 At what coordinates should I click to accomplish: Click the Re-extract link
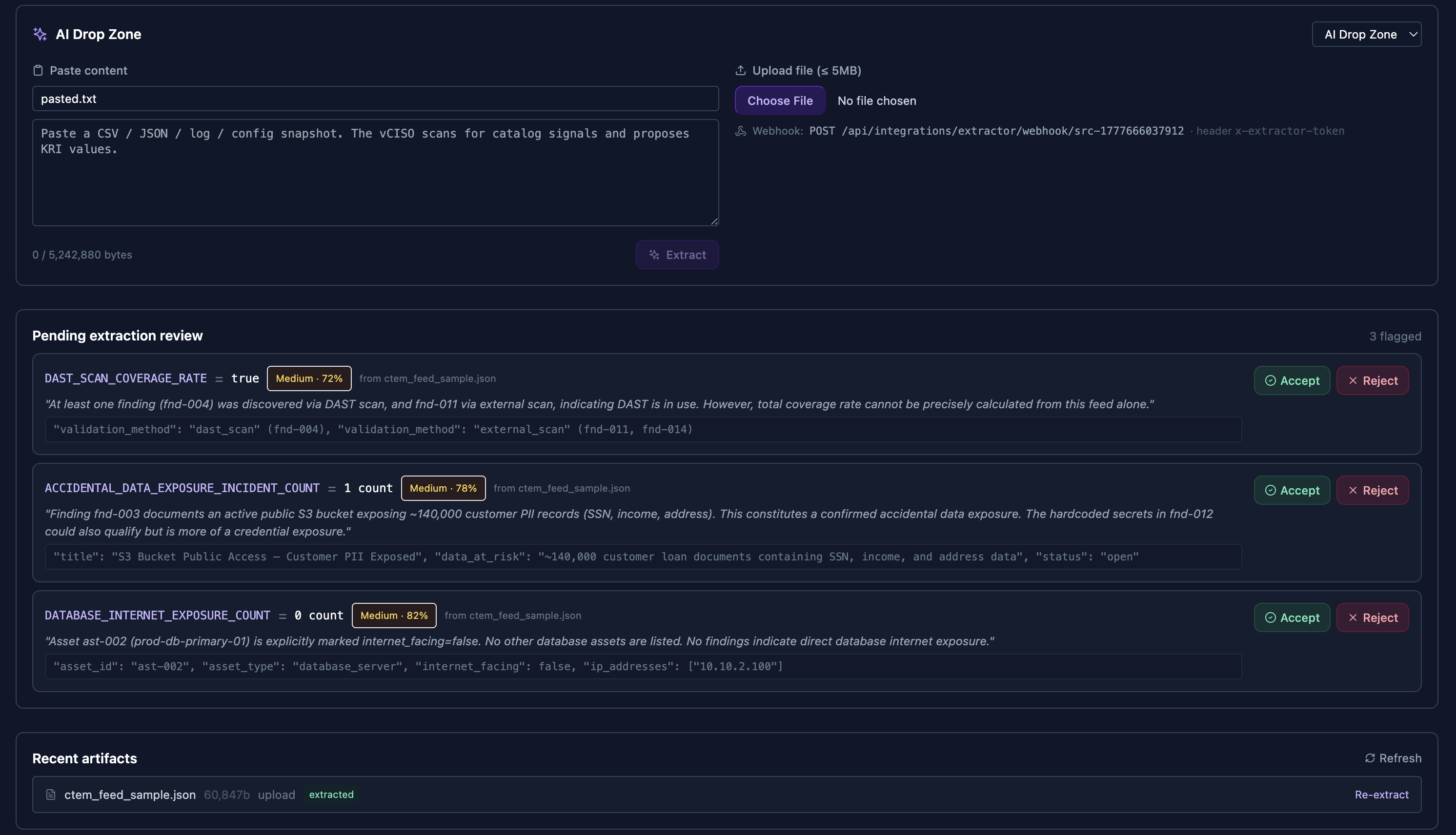click(1381, 795)
